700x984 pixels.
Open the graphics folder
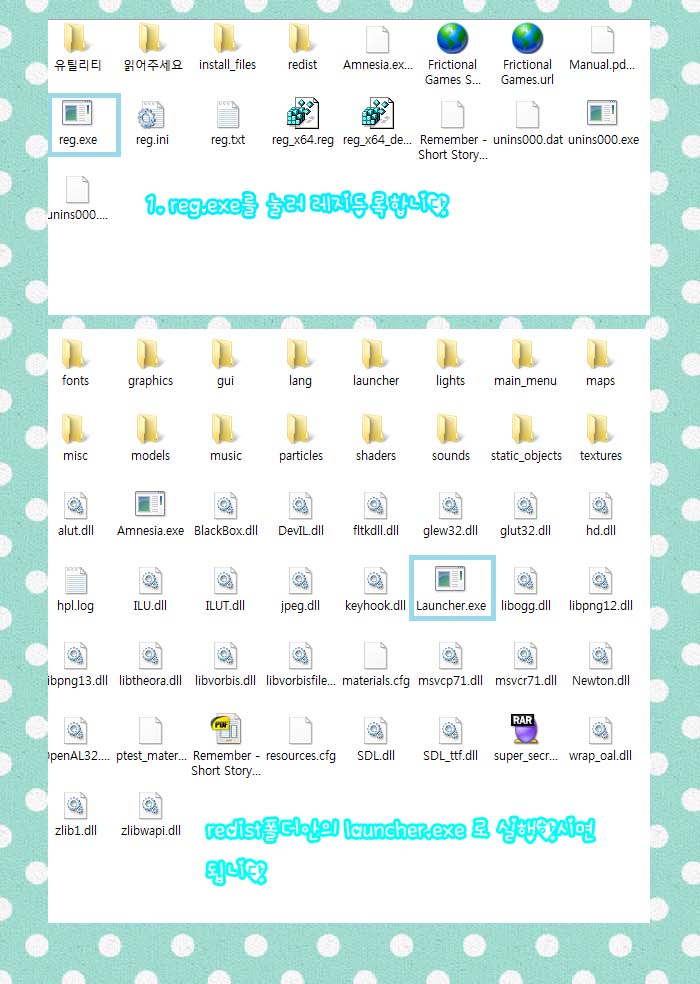click(149, 355)
